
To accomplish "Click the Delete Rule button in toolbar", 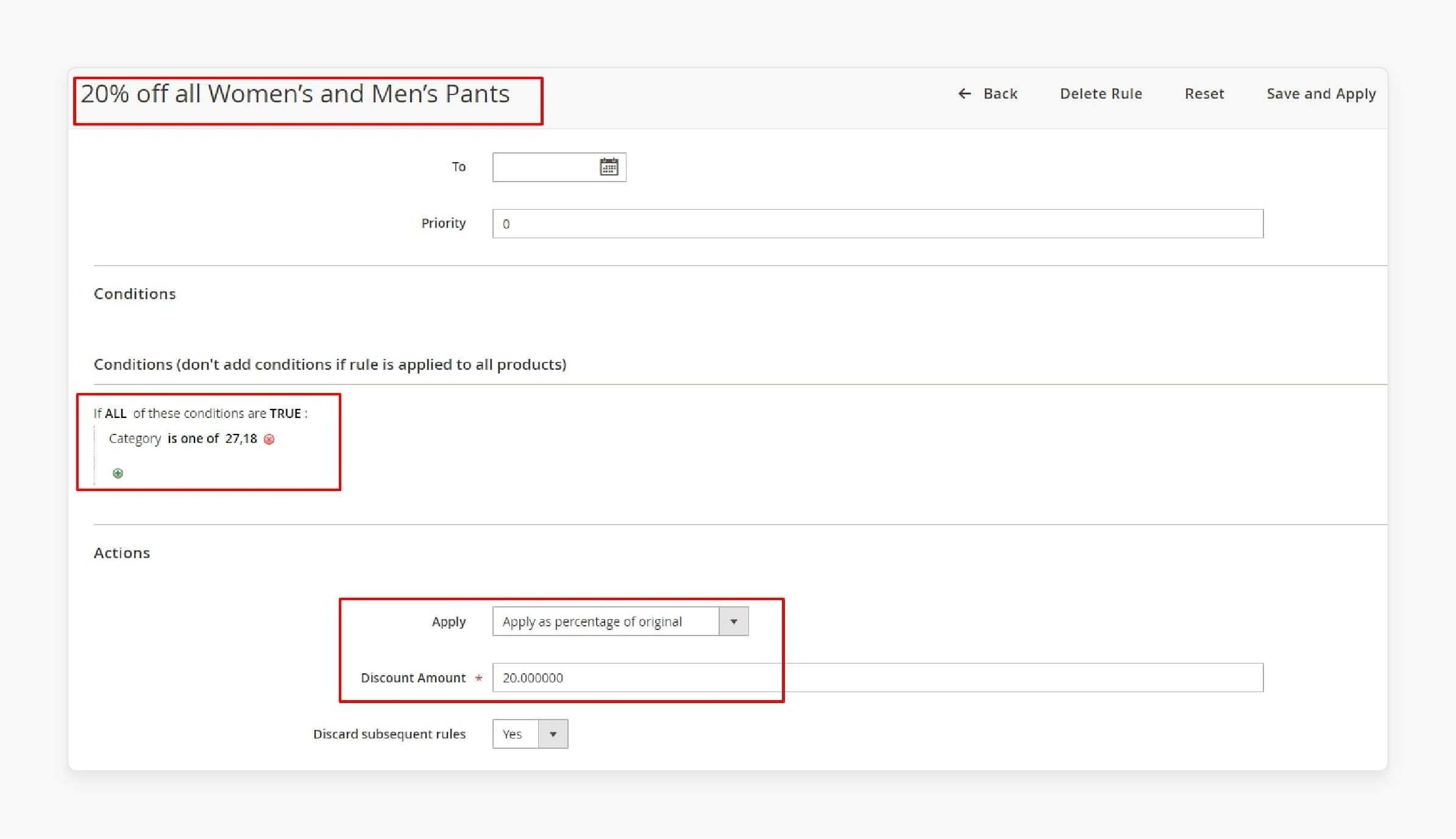I will 1101,93.
